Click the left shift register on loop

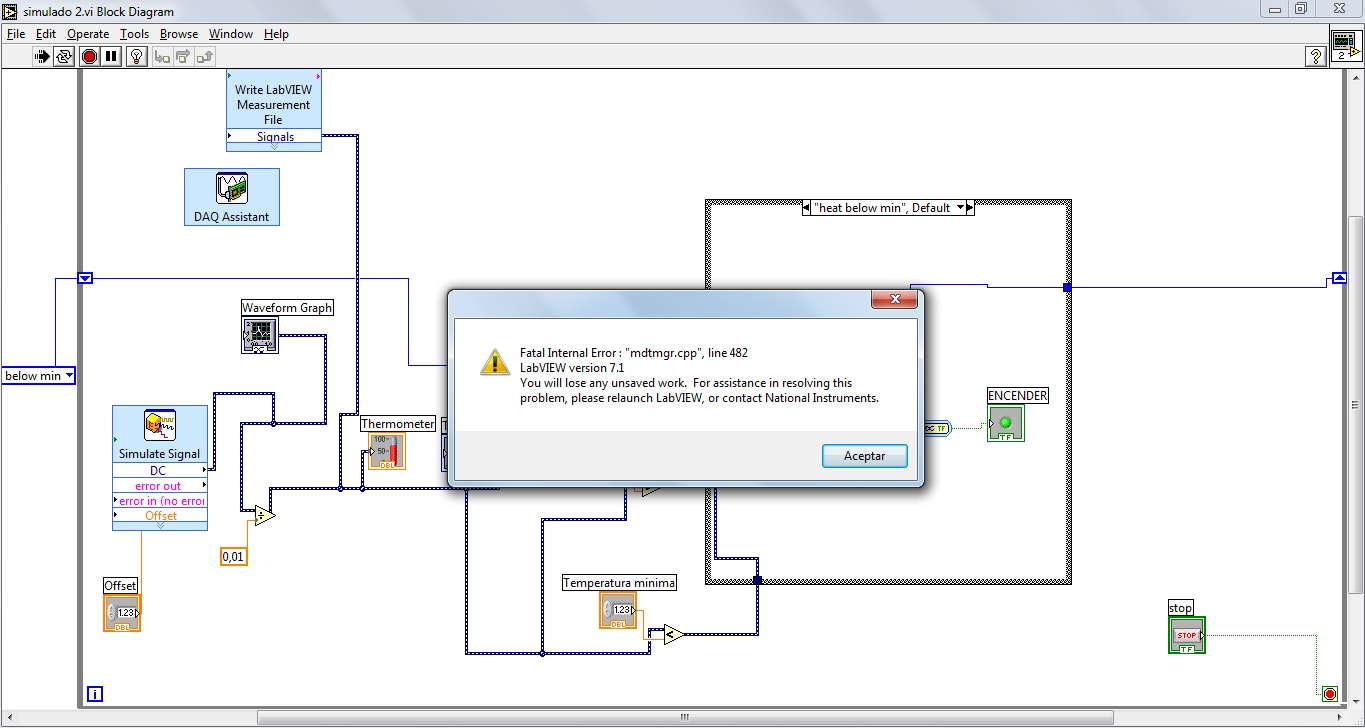point(84,278)
